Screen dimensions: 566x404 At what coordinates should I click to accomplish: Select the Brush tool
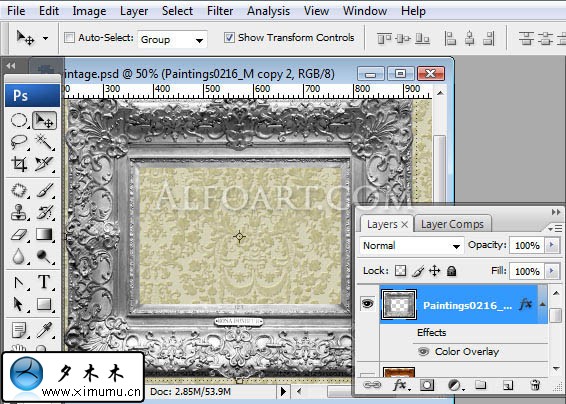44,190
